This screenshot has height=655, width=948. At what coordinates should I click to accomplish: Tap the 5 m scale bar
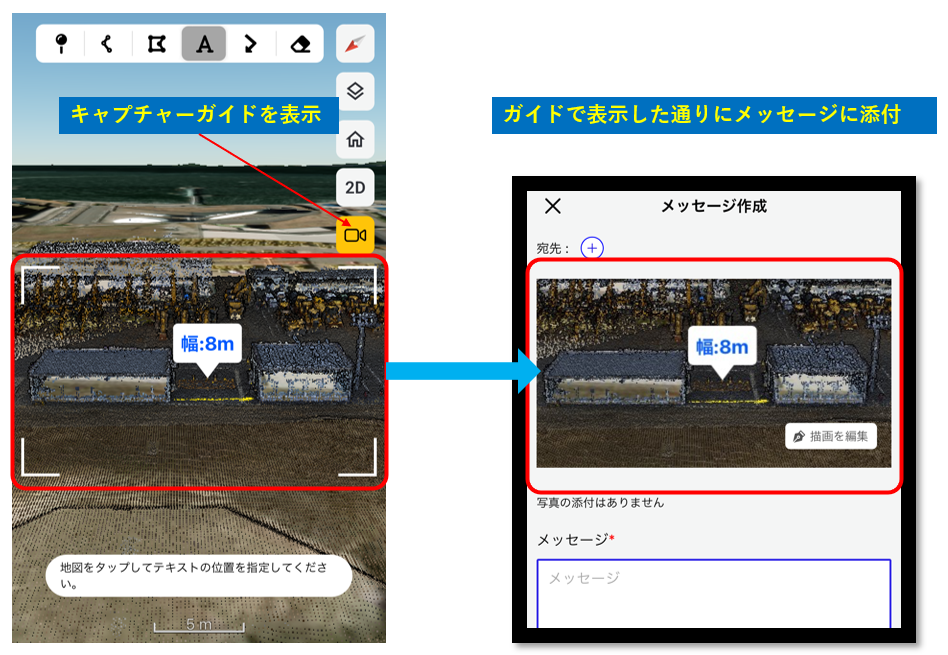pyautogui.click(x=199, y=625)
